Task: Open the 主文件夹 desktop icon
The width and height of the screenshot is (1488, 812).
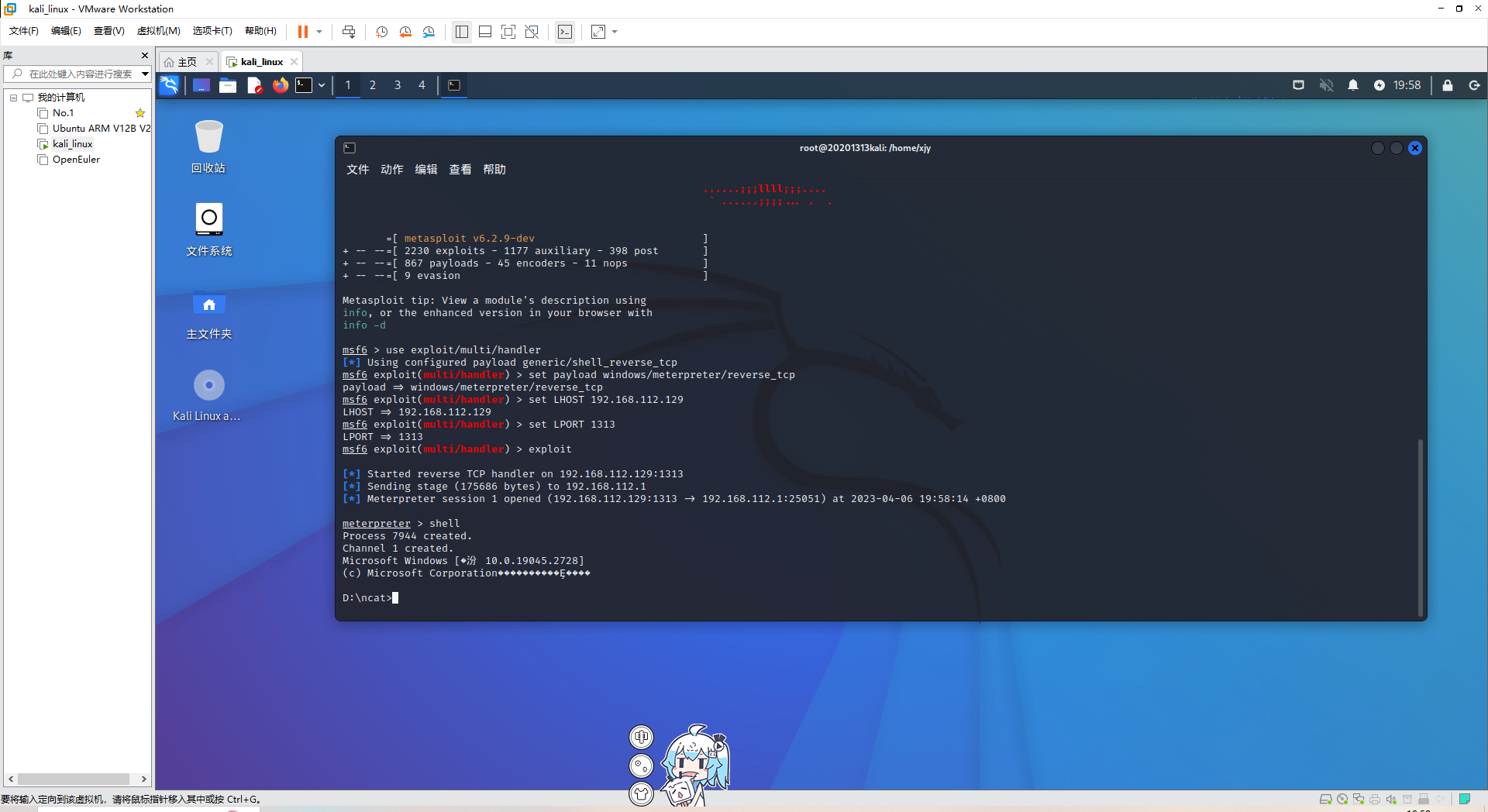Action: [x=209, y=314]
